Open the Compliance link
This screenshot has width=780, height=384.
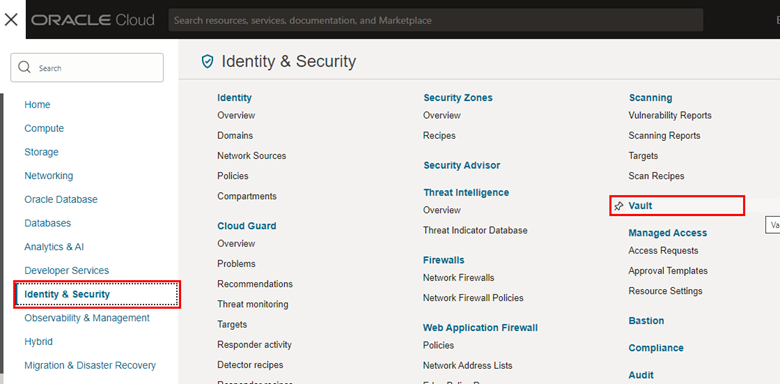click(x=656, y=348)
